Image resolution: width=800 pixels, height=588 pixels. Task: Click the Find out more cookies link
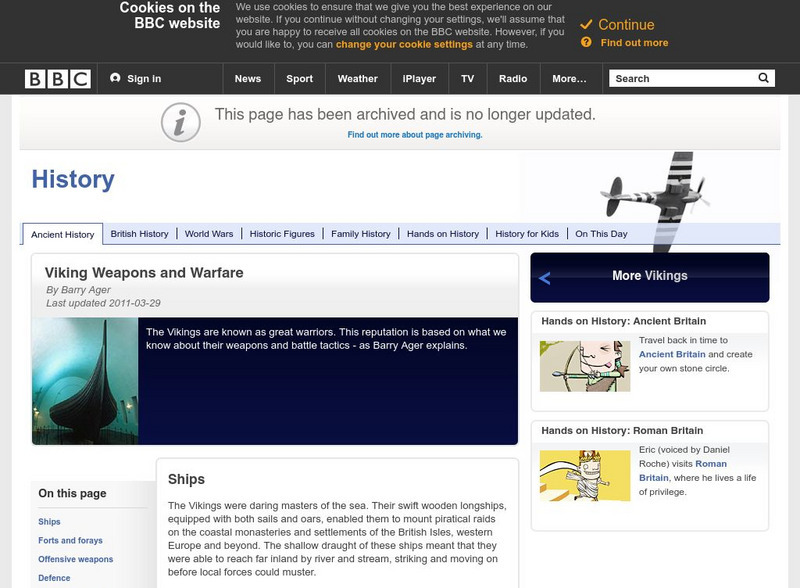coord(634,43)
